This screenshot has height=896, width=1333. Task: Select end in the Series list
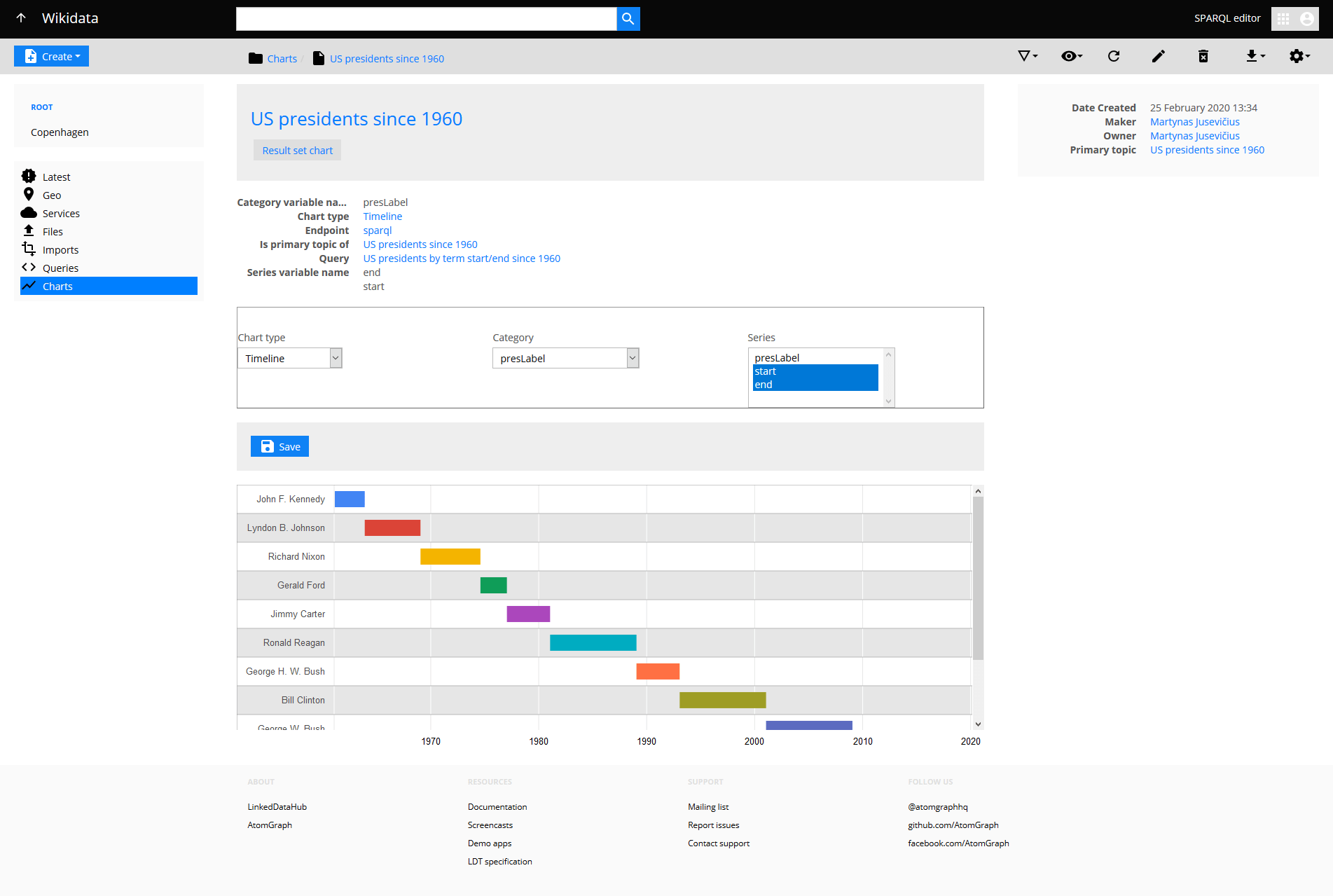(x=815, y=385)
